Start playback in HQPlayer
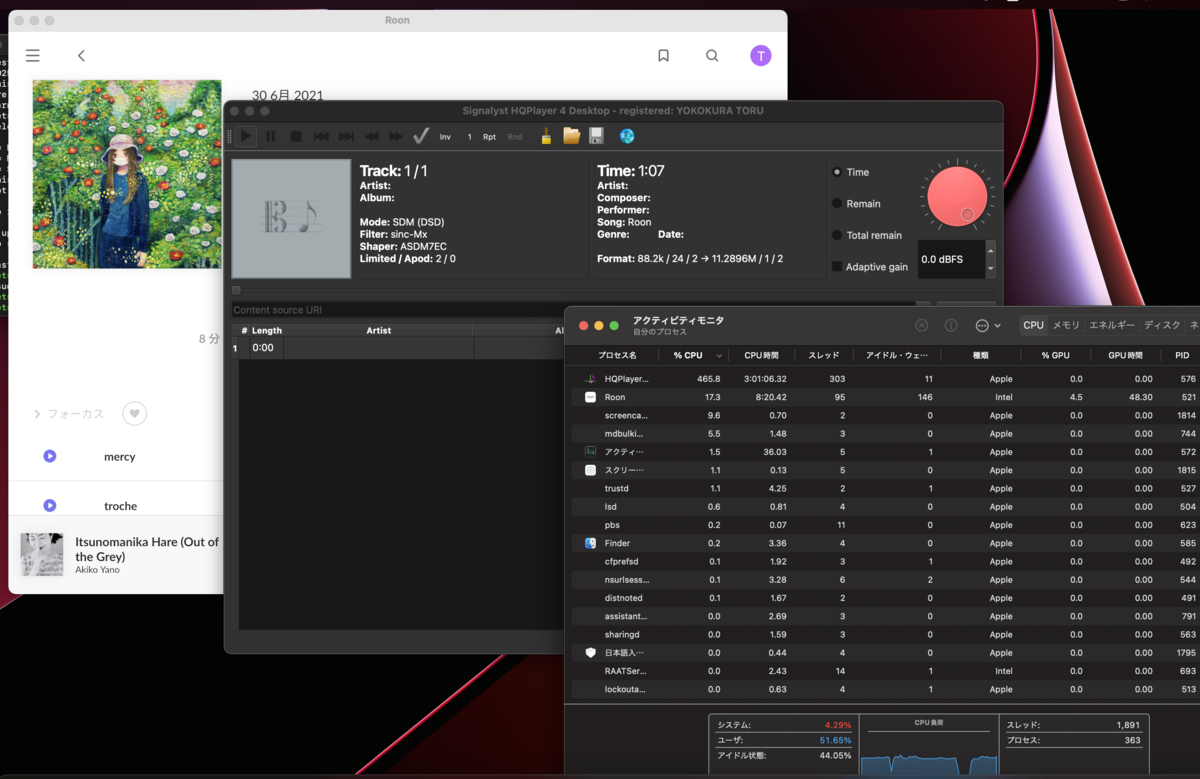 tap(246, 136)
